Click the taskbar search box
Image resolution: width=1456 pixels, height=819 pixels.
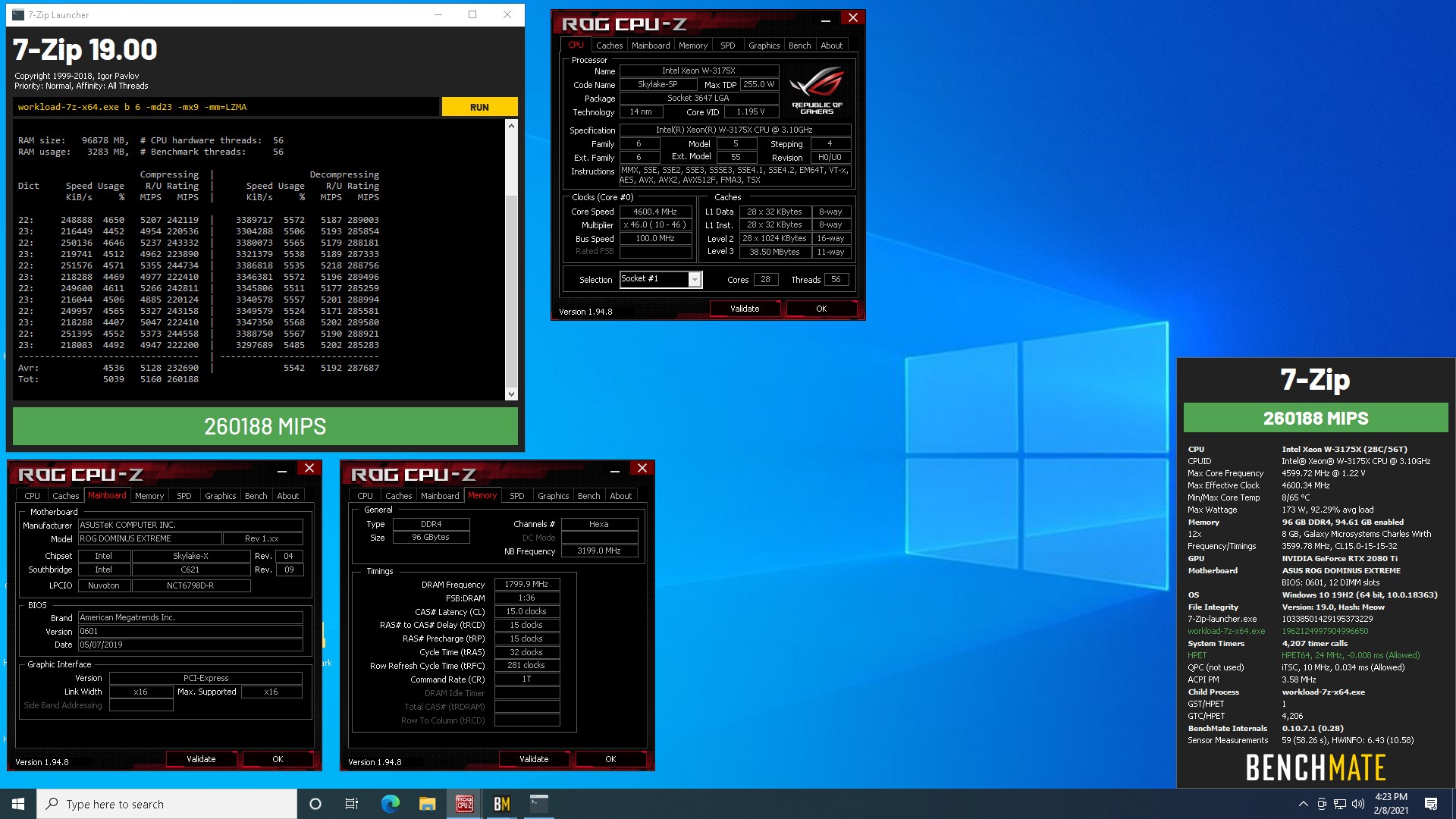(x=167, y=804)
